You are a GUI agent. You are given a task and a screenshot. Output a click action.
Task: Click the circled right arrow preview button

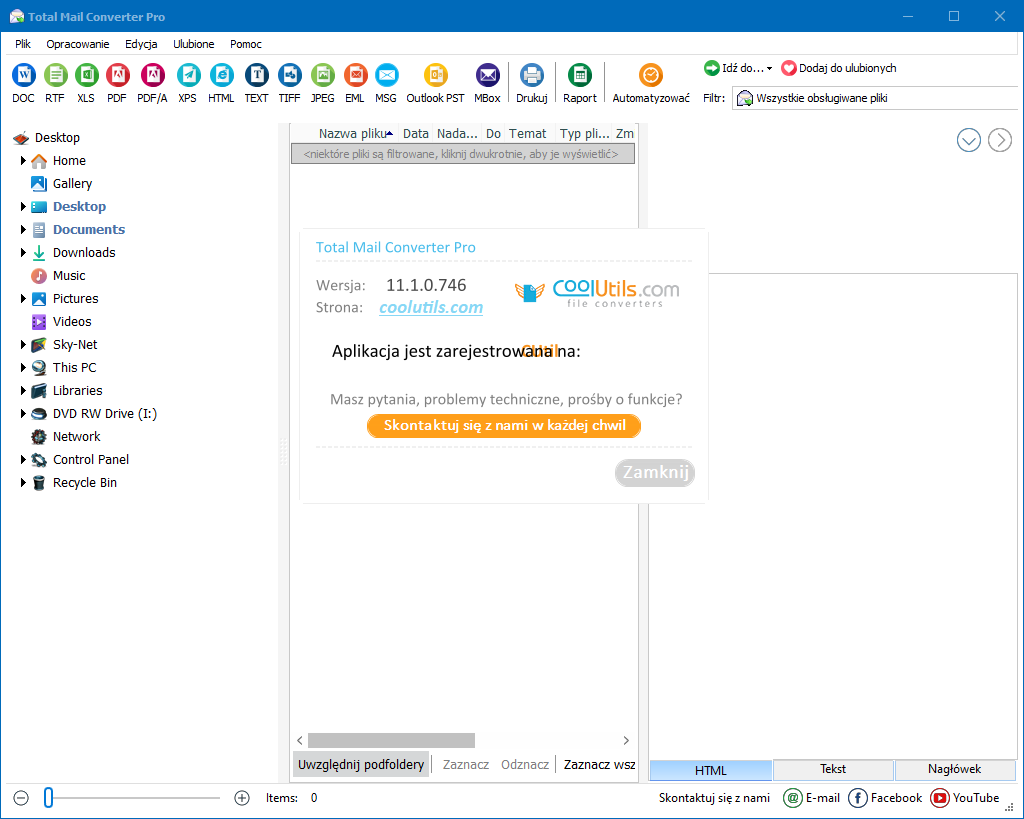click(1000, 140)
